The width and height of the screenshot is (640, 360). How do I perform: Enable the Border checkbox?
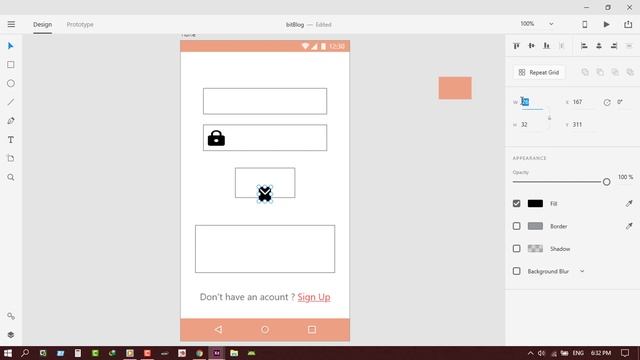[x=516, y=226]
